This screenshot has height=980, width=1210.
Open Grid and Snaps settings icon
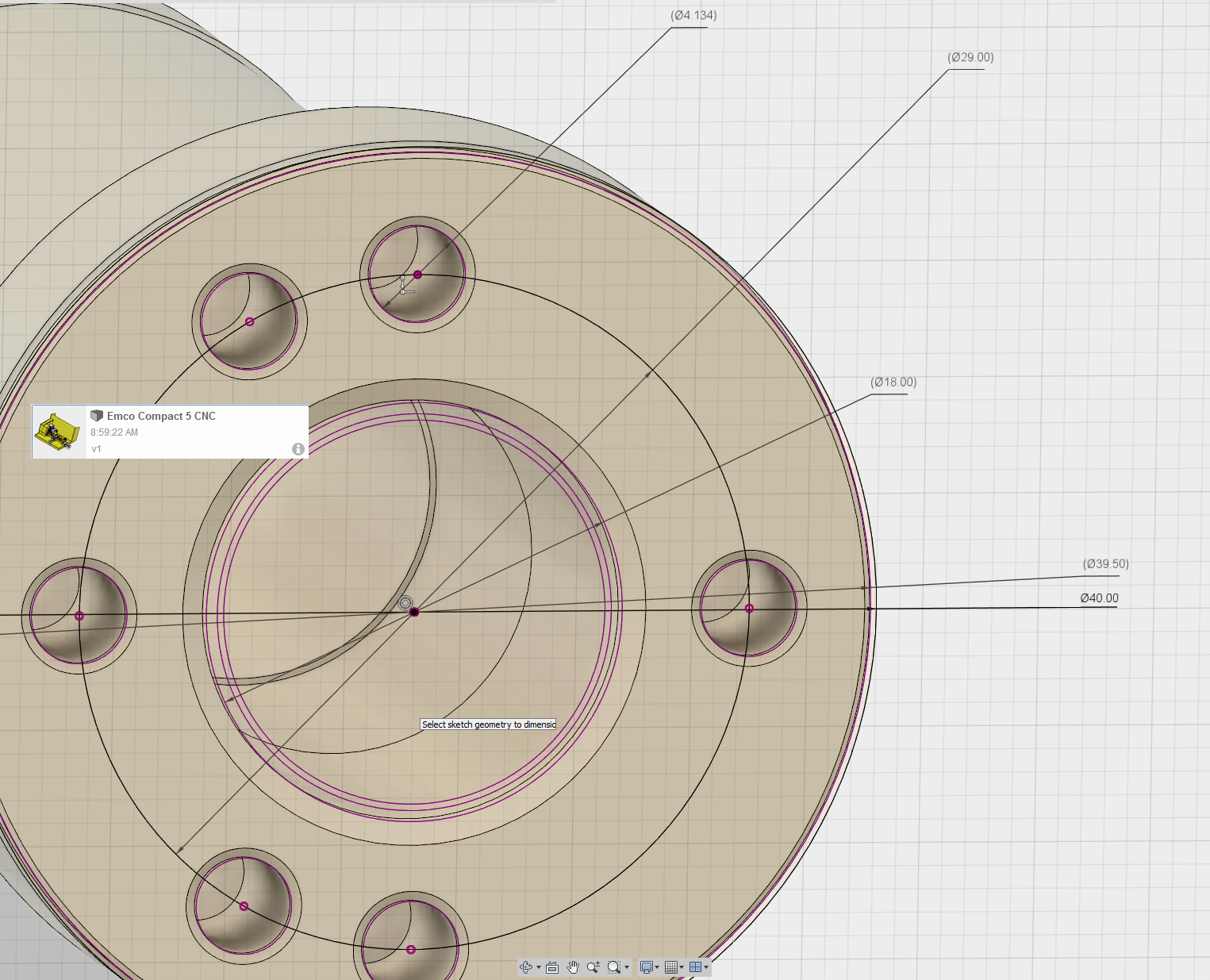click(x=671, y=967)
